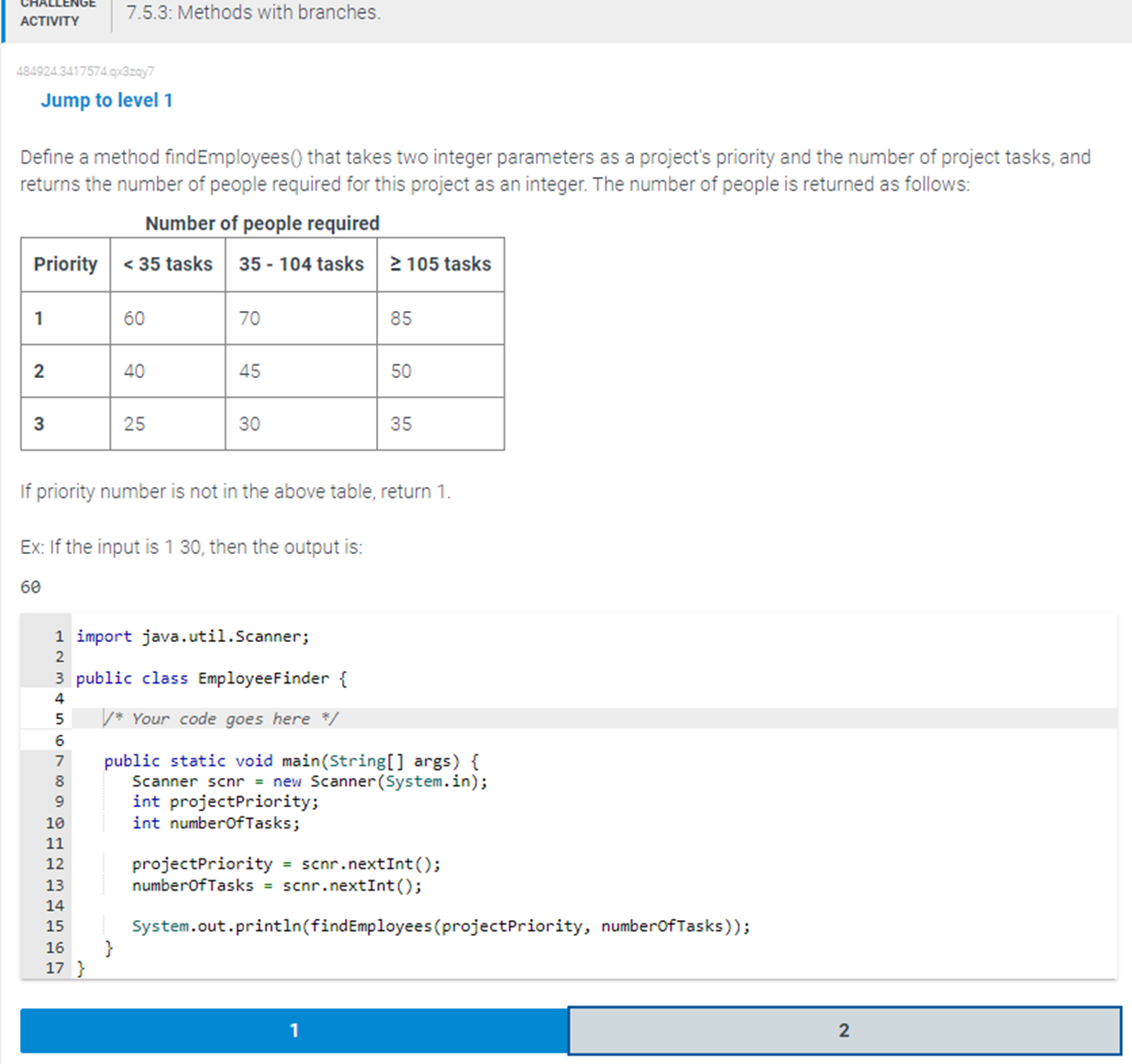The image size is (1132, 1064).
Task: Click the priority 3 row header
Action: tap(65, 424)
